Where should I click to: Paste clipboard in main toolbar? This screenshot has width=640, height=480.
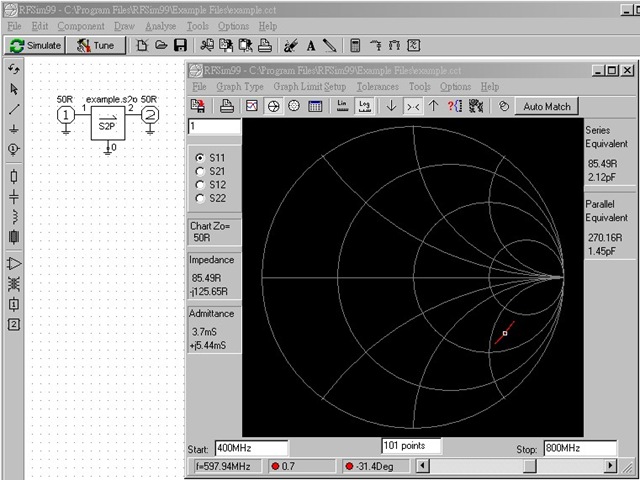point(245,45)
